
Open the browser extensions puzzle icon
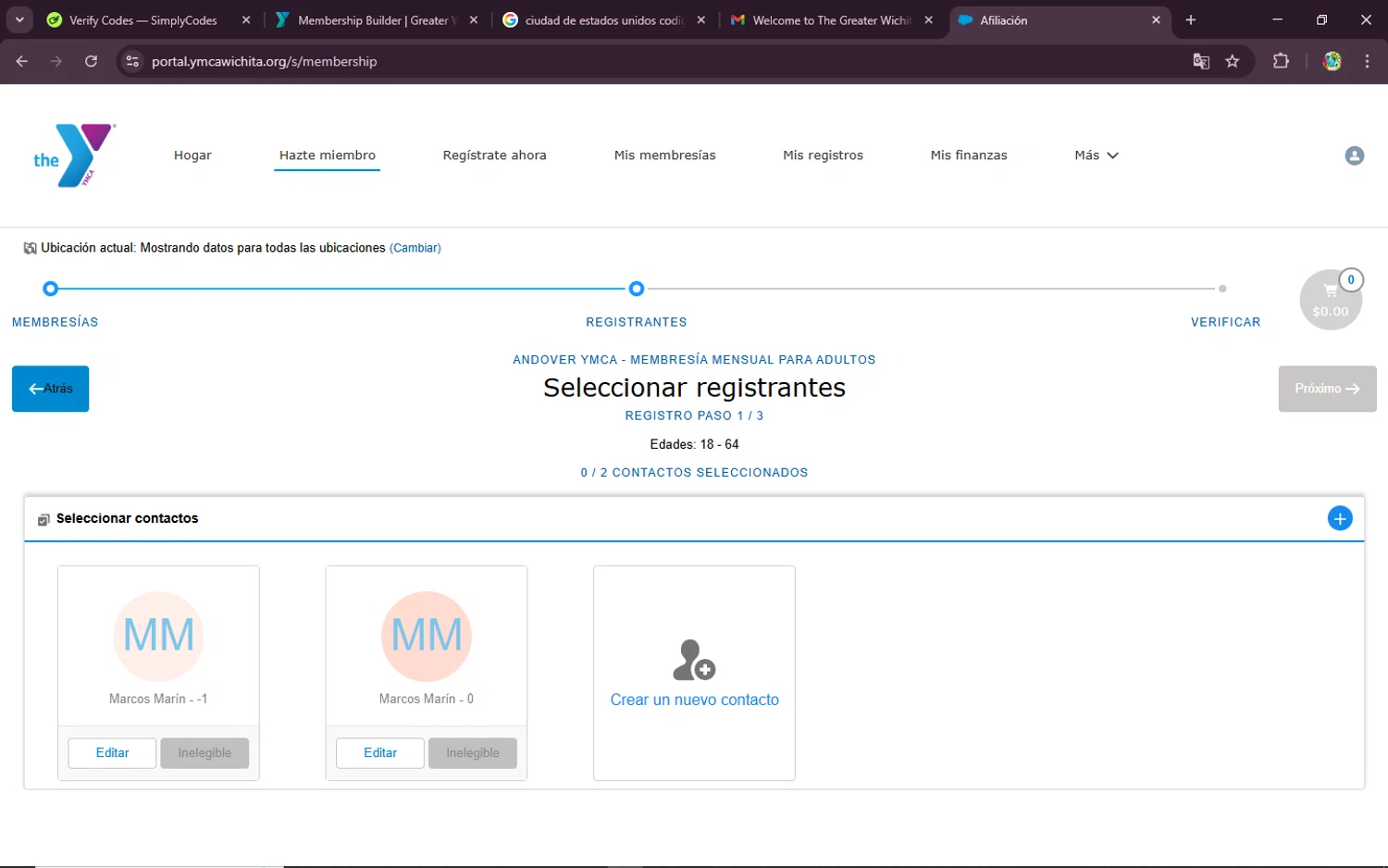point(1281,61)
